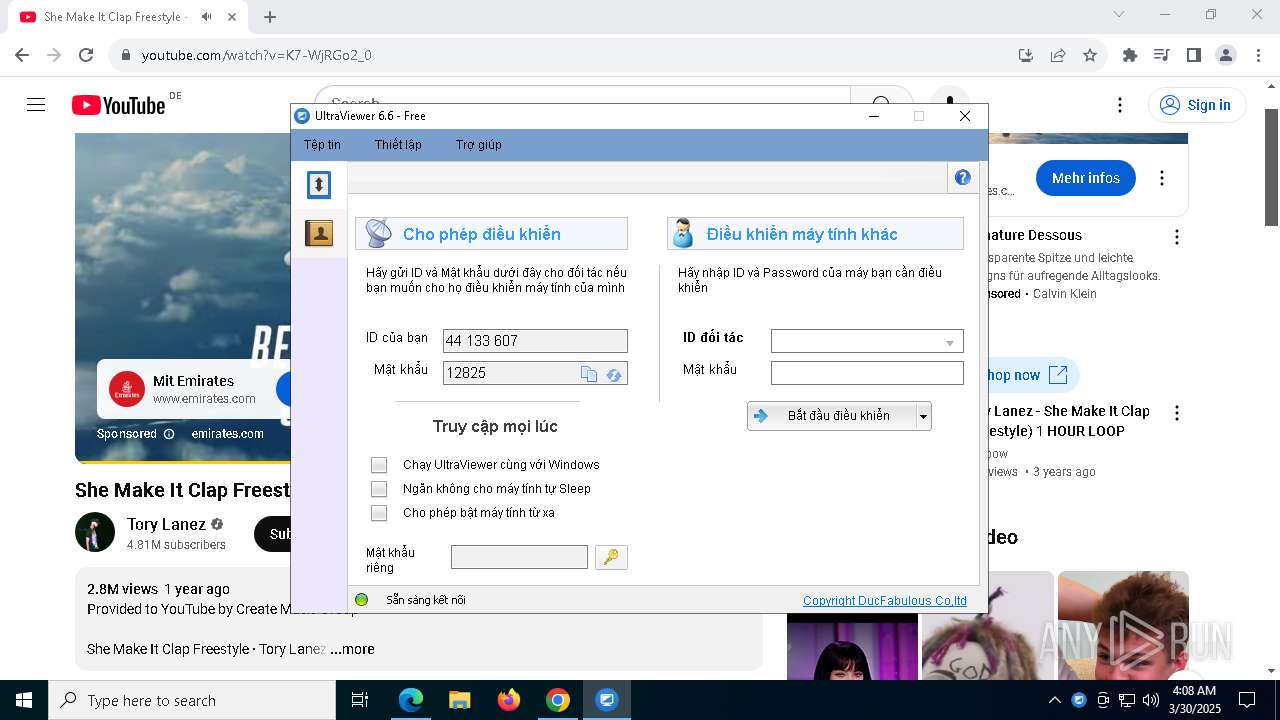Image resolution: width=1280 pixels, height=720 pixels.
Task: Open dropdown arrow beside Bắt đầu điều khiển
Action: click(924, 416)
